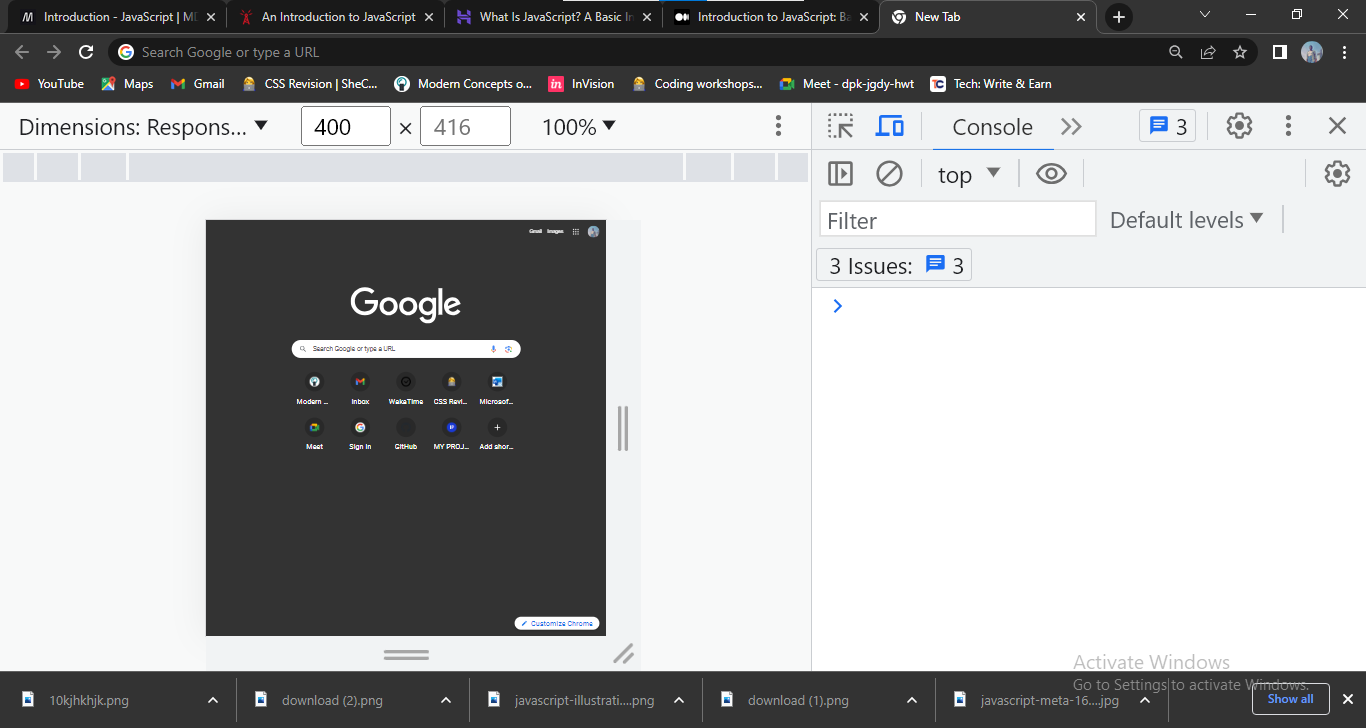1366x728 pixels.
Task: Close the DevTools panel
Action: pos(1337,126)
